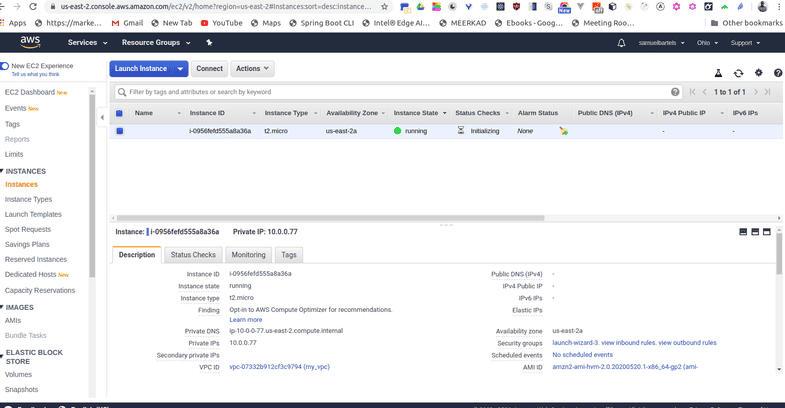Toggle checkbox for instance i-0956fefd555a8a36a
785x408 pixels.
tap(119, 131)
